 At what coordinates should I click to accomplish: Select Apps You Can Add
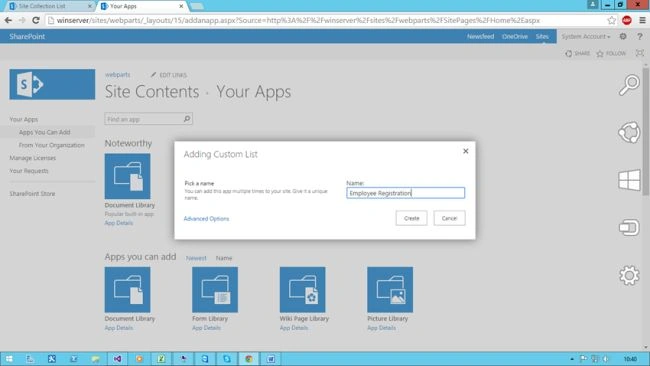click(x=44, y=132)
